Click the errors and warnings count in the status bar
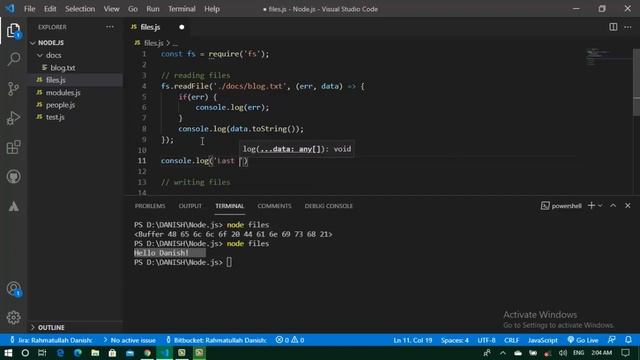 [x=290, y=340]
